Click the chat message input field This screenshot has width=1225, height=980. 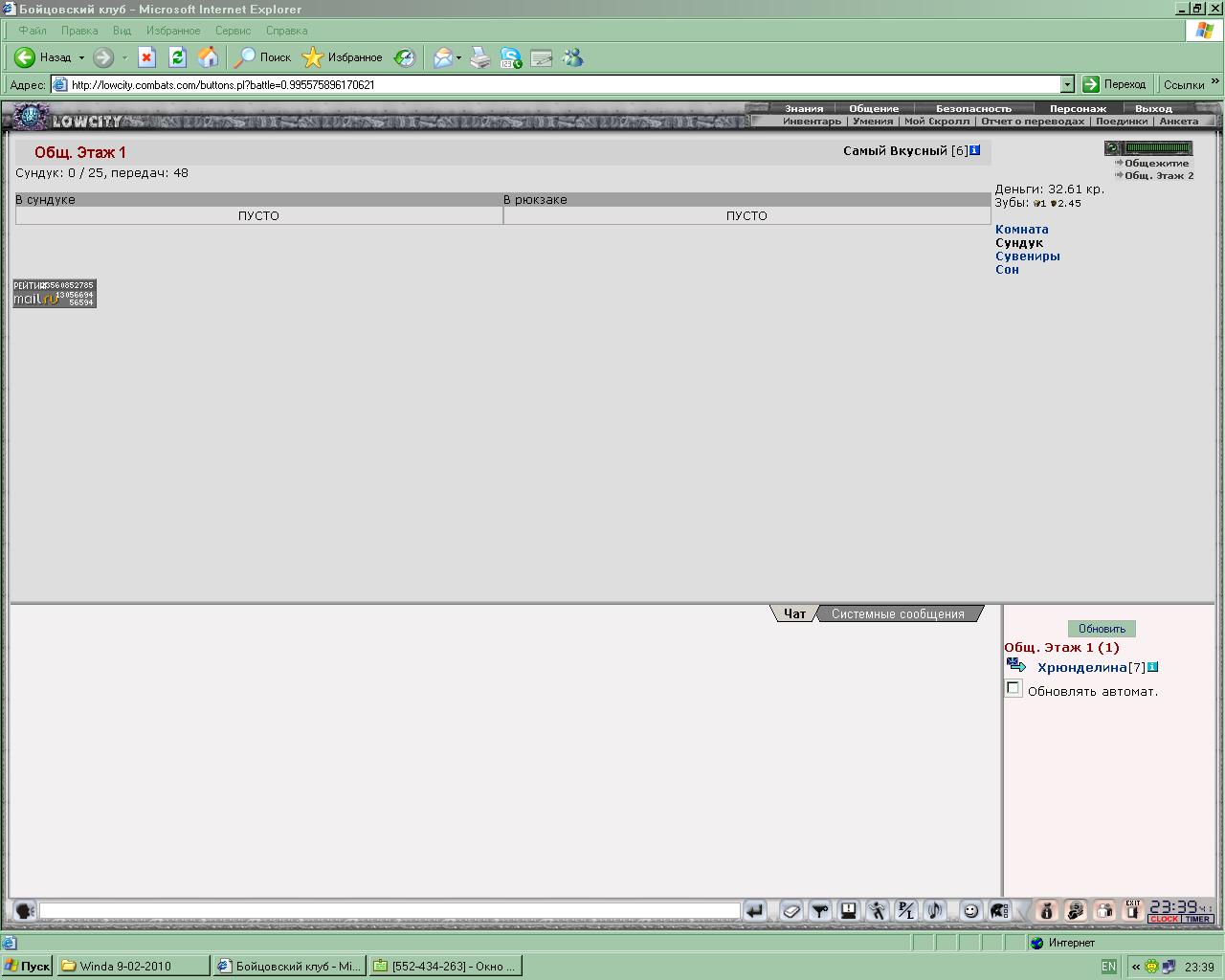tap(390, 911)
